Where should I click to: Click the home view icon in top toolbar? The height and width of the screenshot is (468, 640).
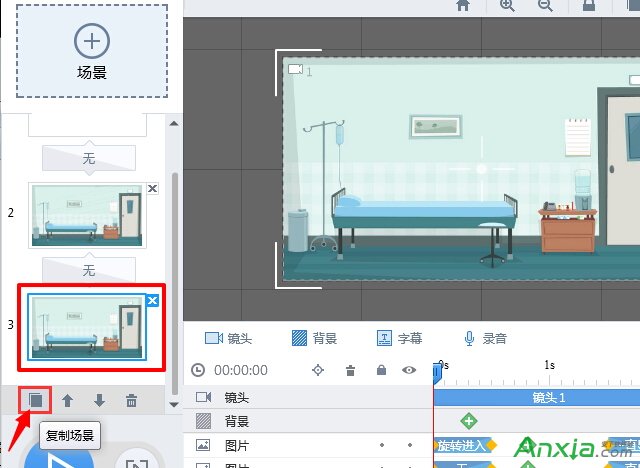tap(462, 5)
